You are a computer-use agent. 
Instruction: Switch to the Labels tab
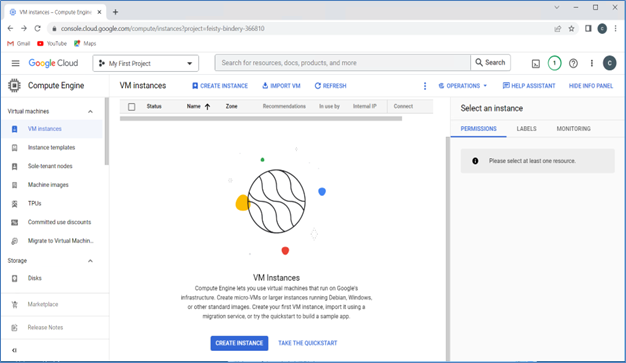pos(526,129)
